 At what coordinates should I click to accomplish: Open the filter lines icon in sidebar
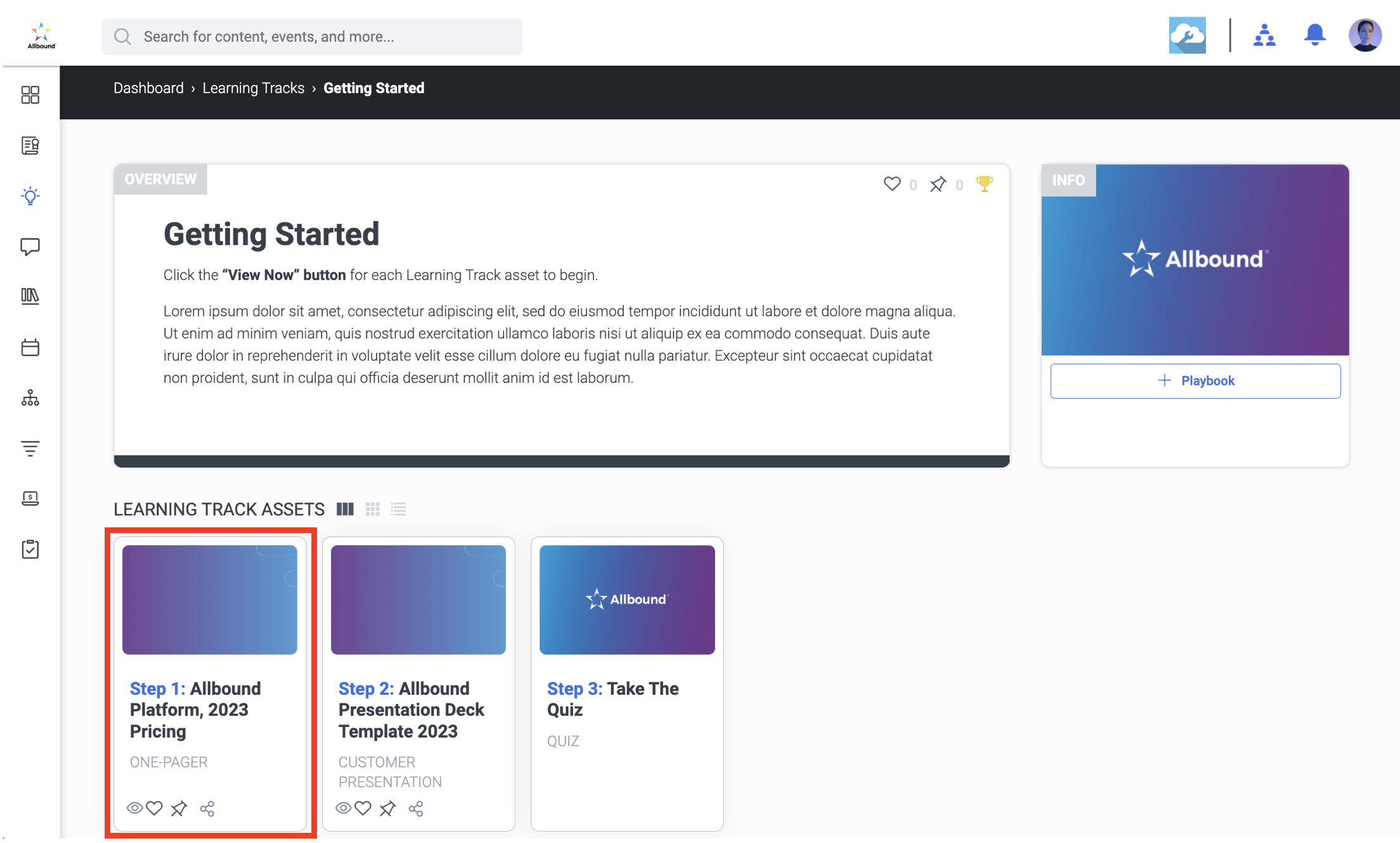pos(30,448)
